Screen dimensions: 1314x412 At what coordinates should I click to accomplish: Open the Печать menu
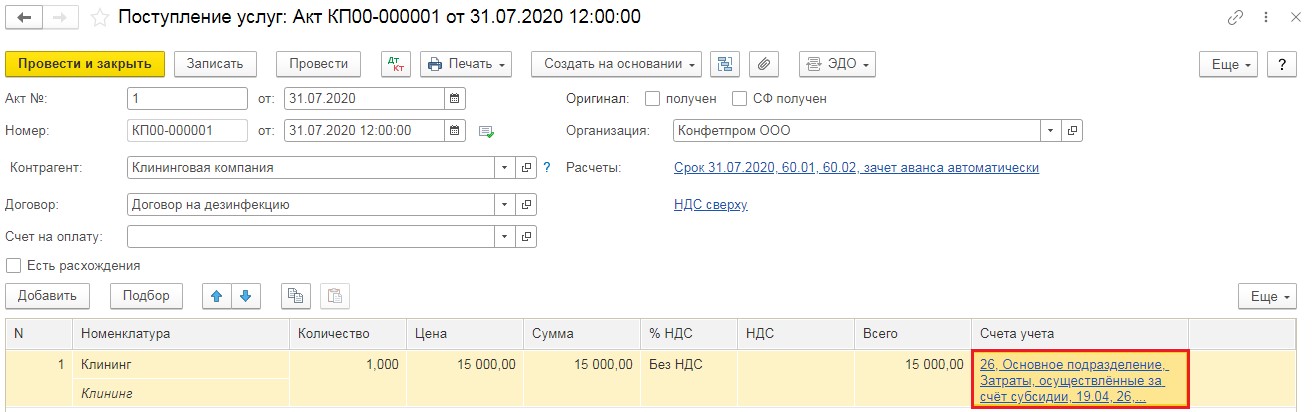(x=466, y=63)
